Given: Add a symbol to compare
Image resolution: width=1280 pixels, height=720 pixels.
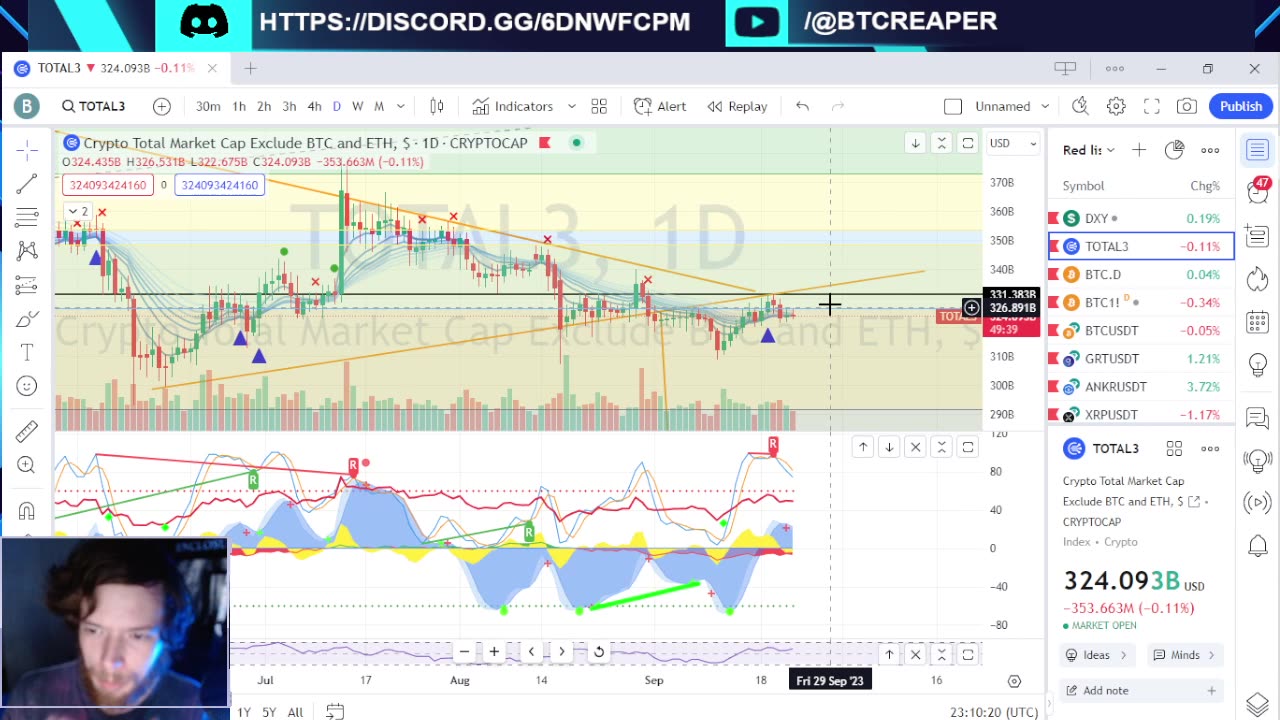Looking at the screenshot, I should click(162, 106).
